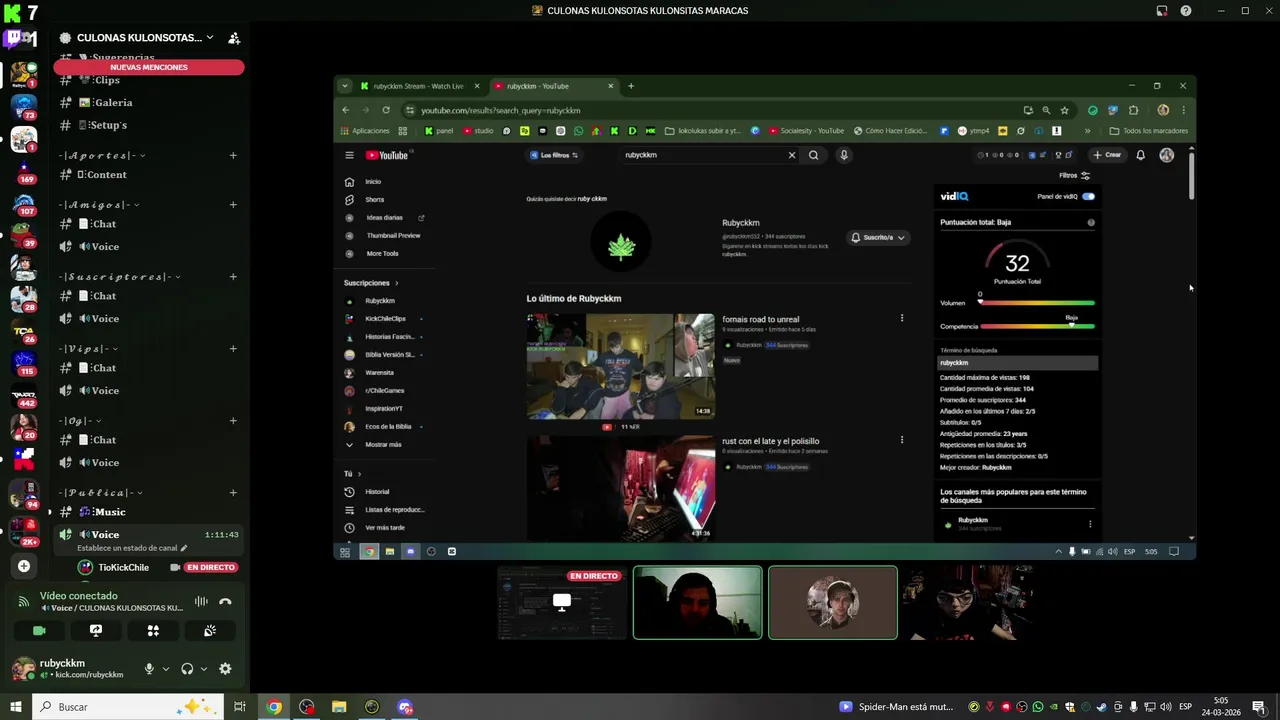The image size is (1280, 720).
Task: Select the rubyckkm - YouTube browser tab
Action: 554,86
